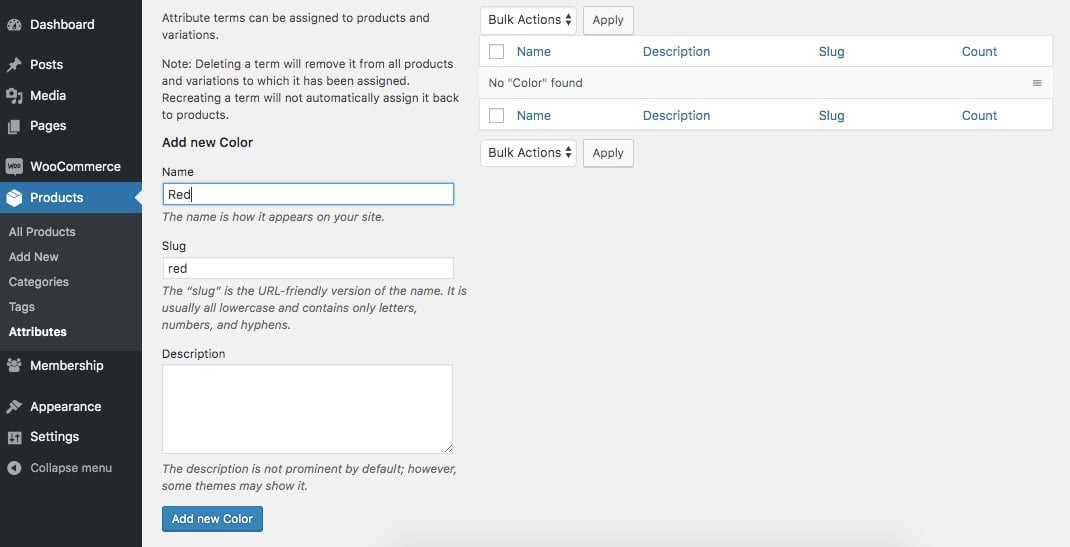This screenshot has width=1070, height=547.
Task: Click the row handle icon beside No Color found
Action: [x=1037, y=83]
